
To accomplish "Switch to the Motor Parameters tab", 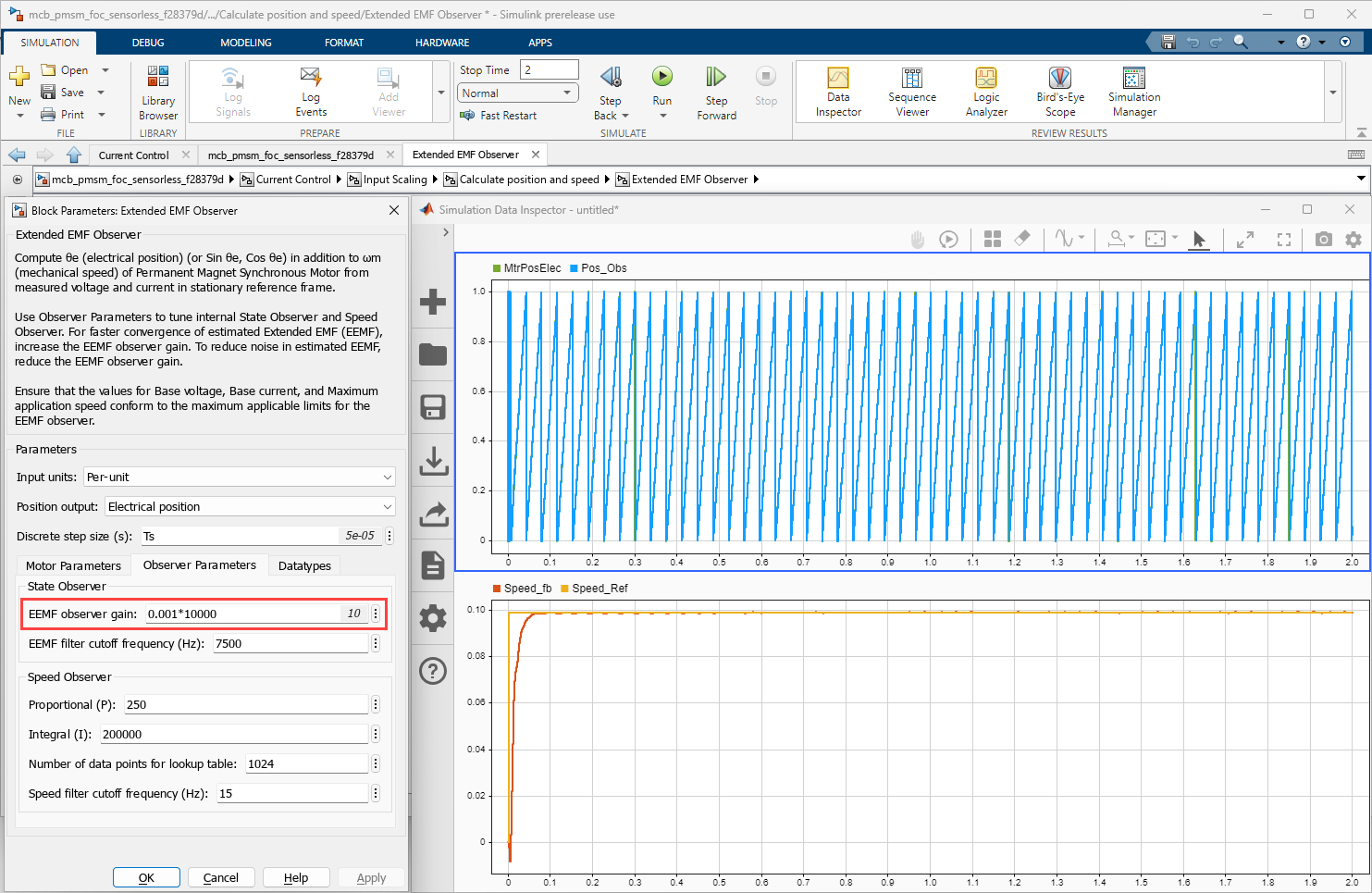I will (73, 565).
